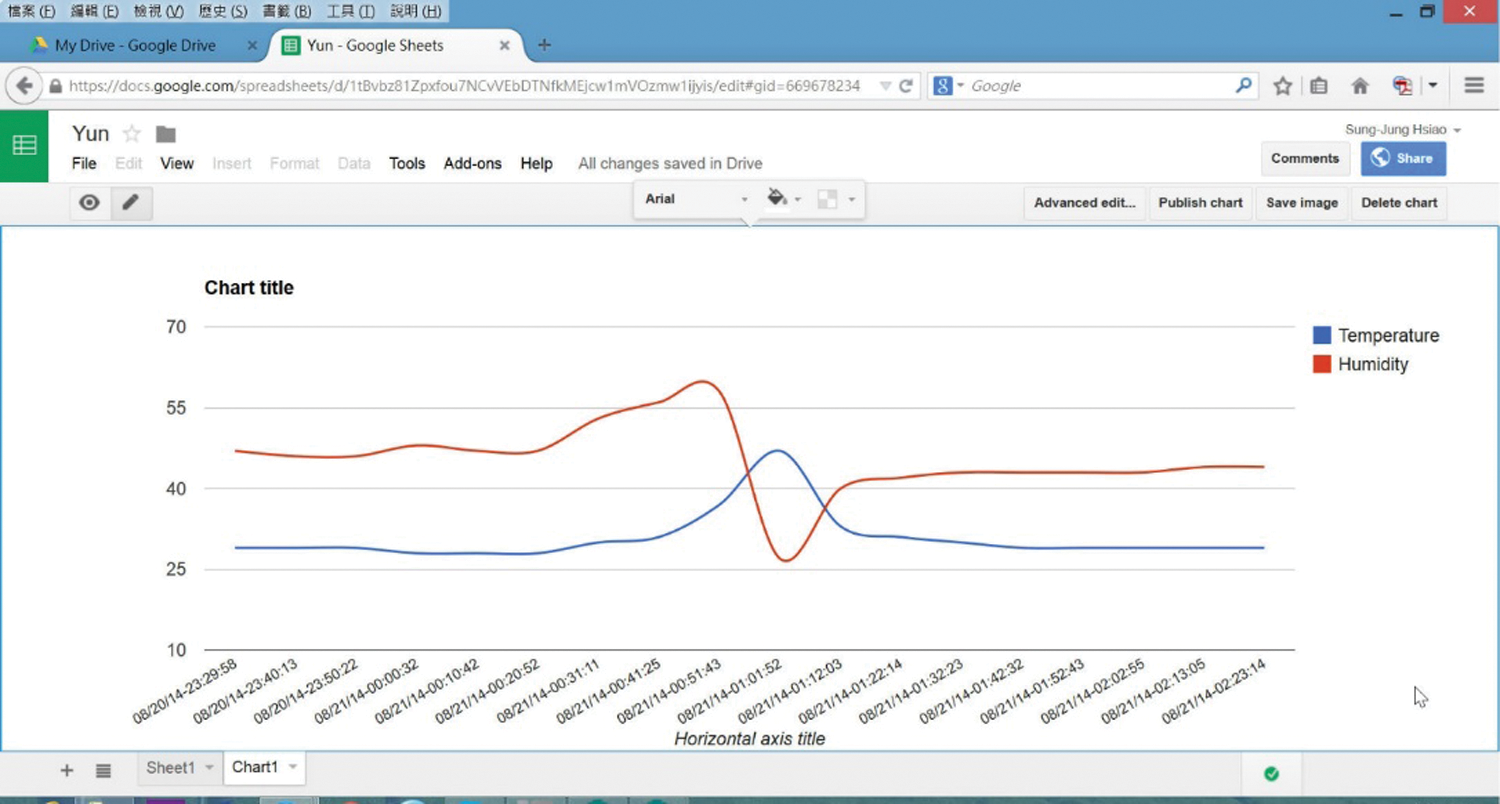Click the browser reload icon
The width and height of the screenshot is (1500, 804).
point(906,86)
